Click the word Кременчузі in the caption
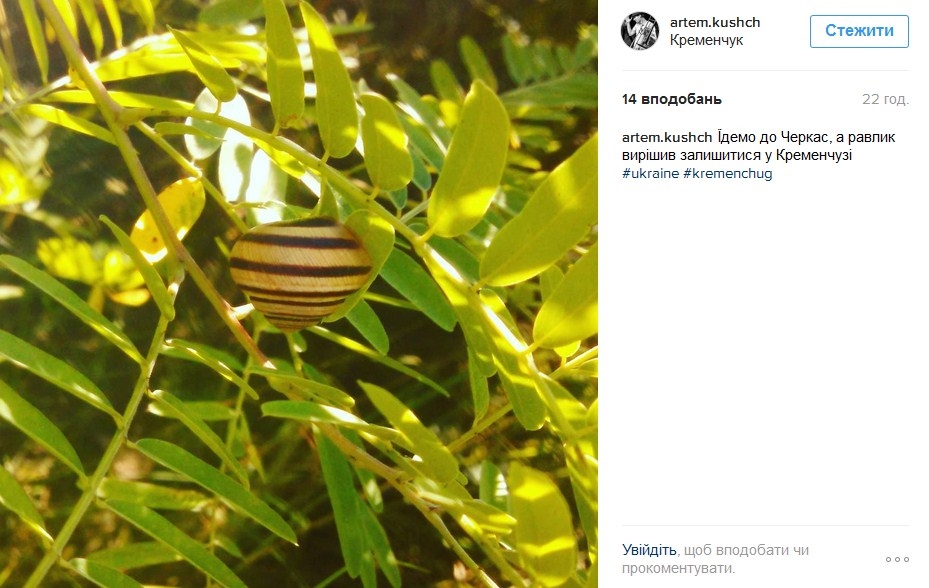Image resolution: width=929 pixels, height=588 pixels. [x=813, y=155]
